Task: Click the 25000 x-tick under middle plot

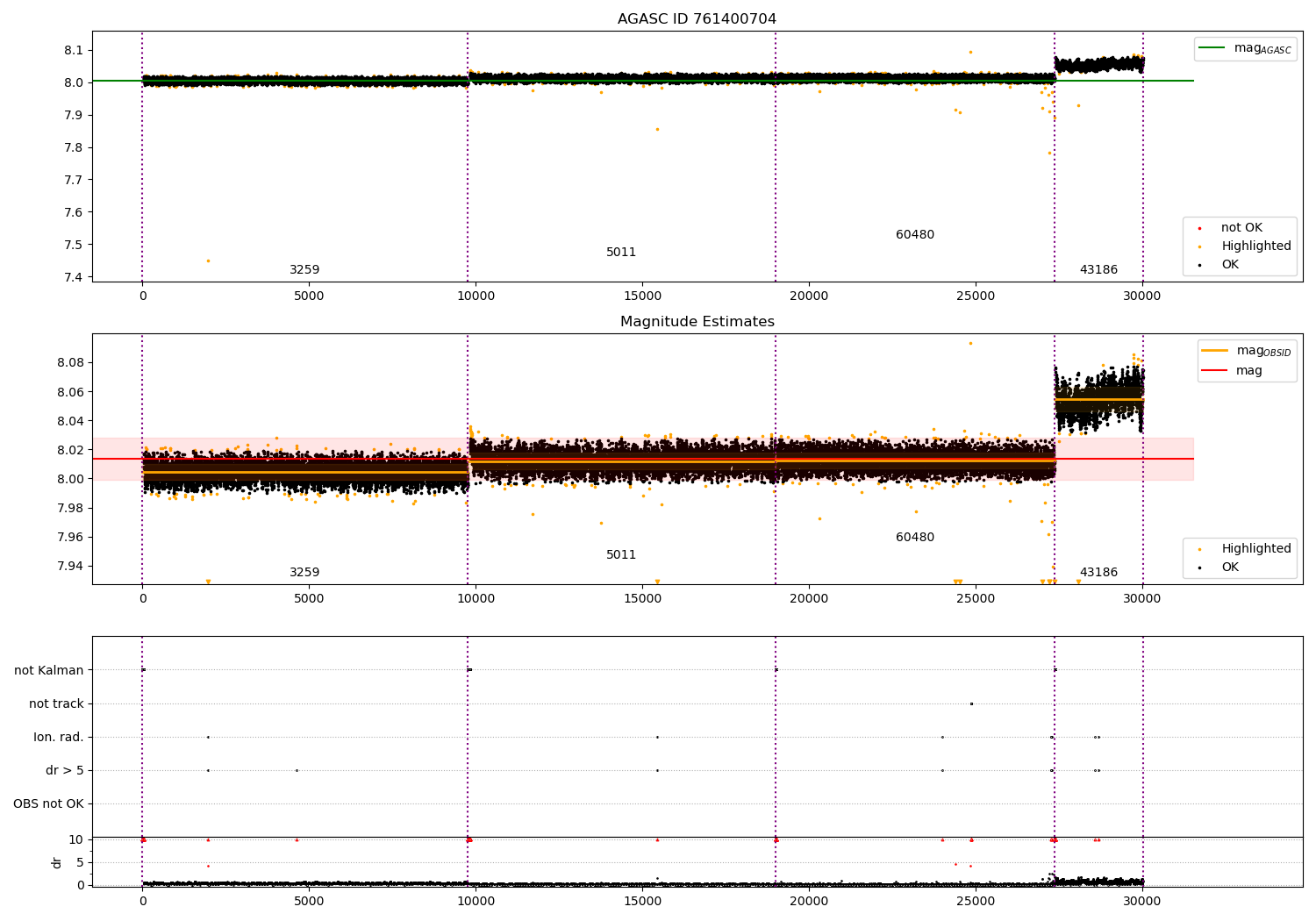Action: [976, 599]
